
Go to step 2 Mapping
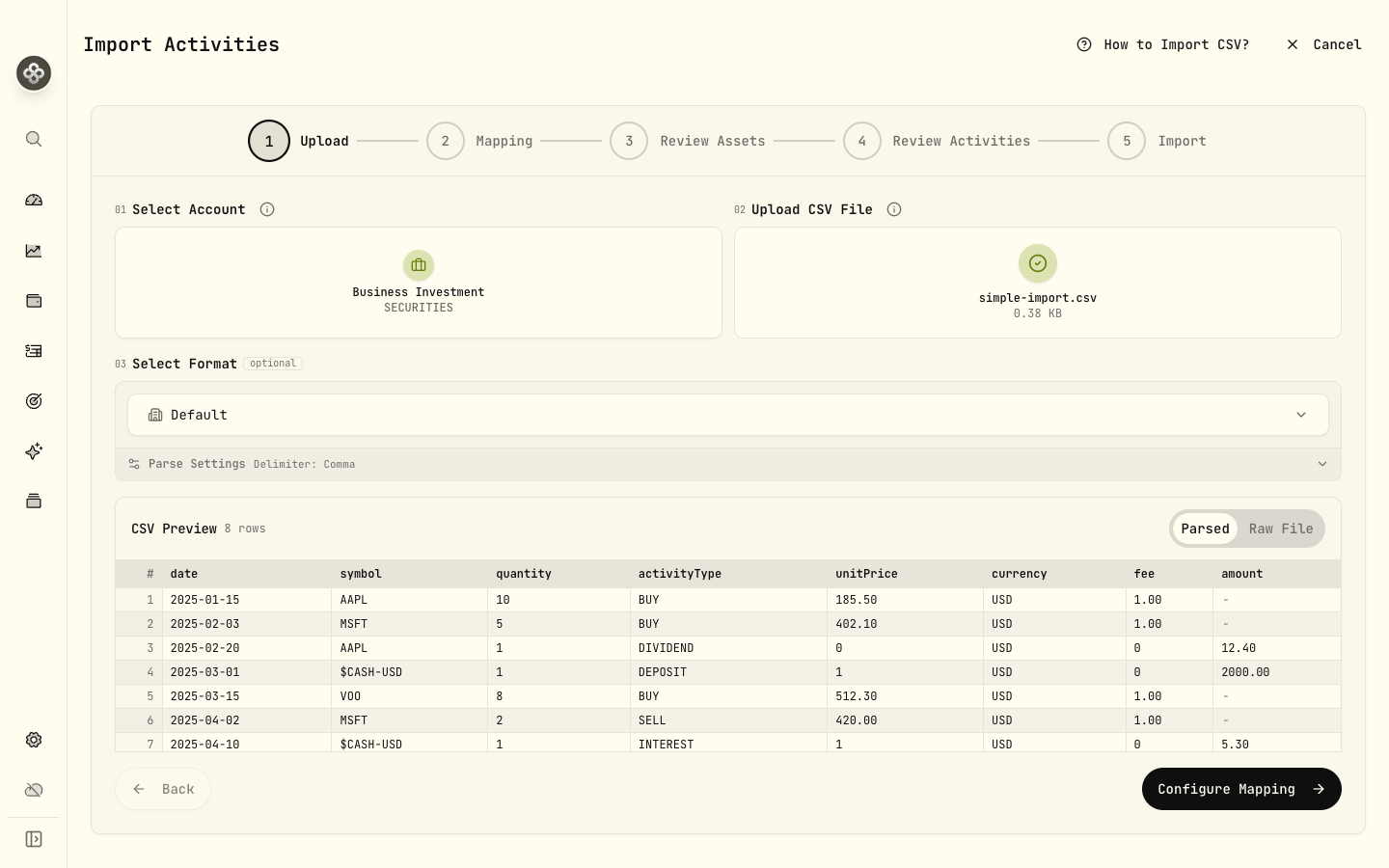tap(480, 141)
